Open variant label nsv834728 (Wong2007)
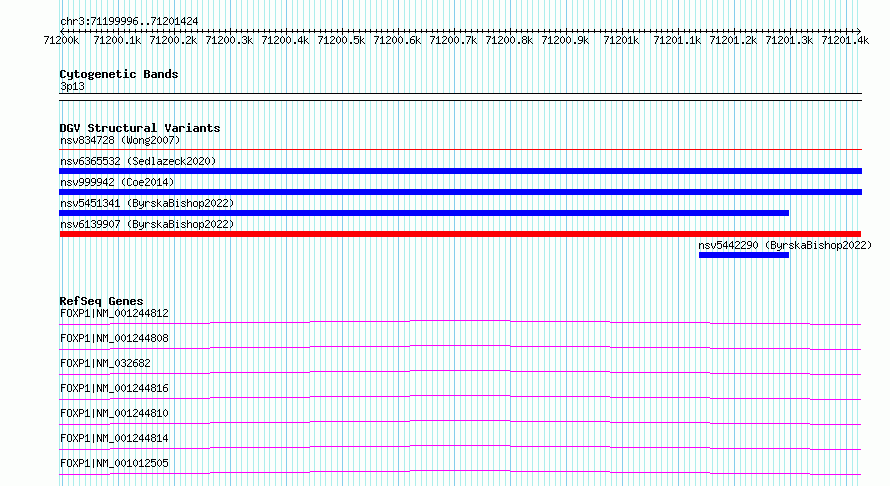The width and height of the screenshot is (890, 486). coord(120,140)
